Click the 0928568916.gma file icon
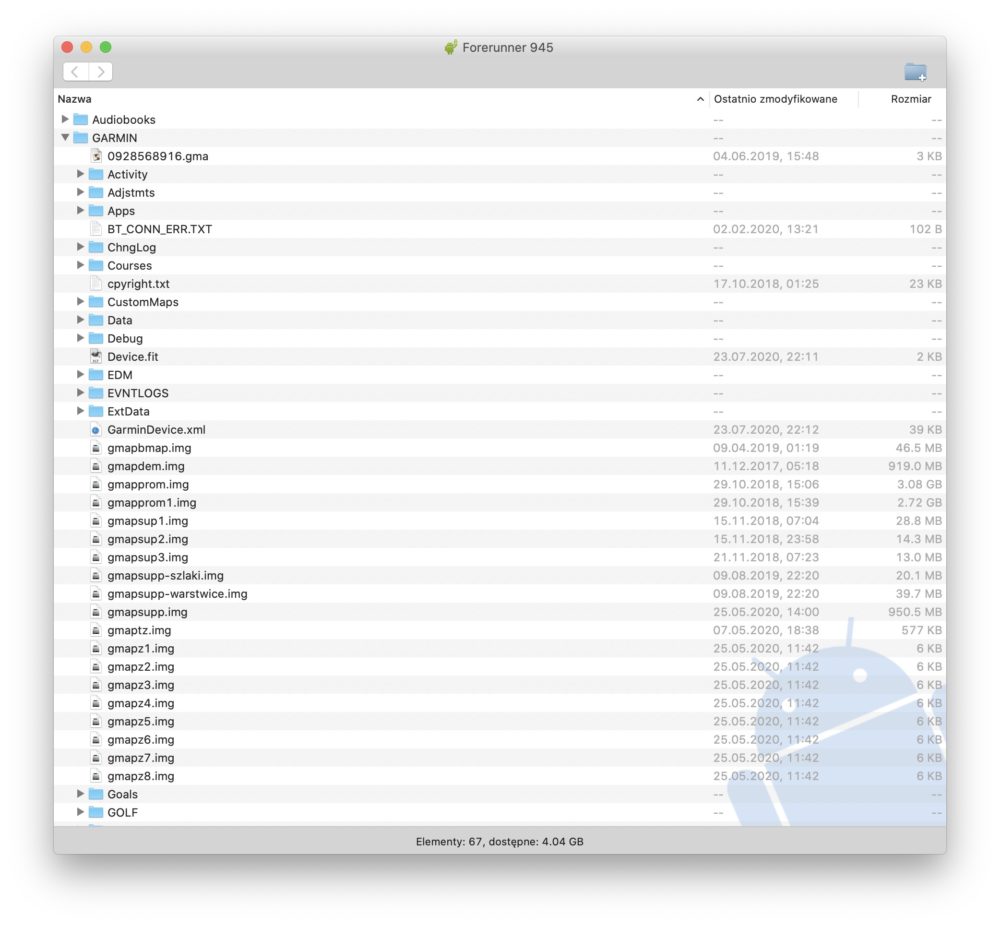The width and height of the screenshot is (1000, 925). tap(96, 156)
